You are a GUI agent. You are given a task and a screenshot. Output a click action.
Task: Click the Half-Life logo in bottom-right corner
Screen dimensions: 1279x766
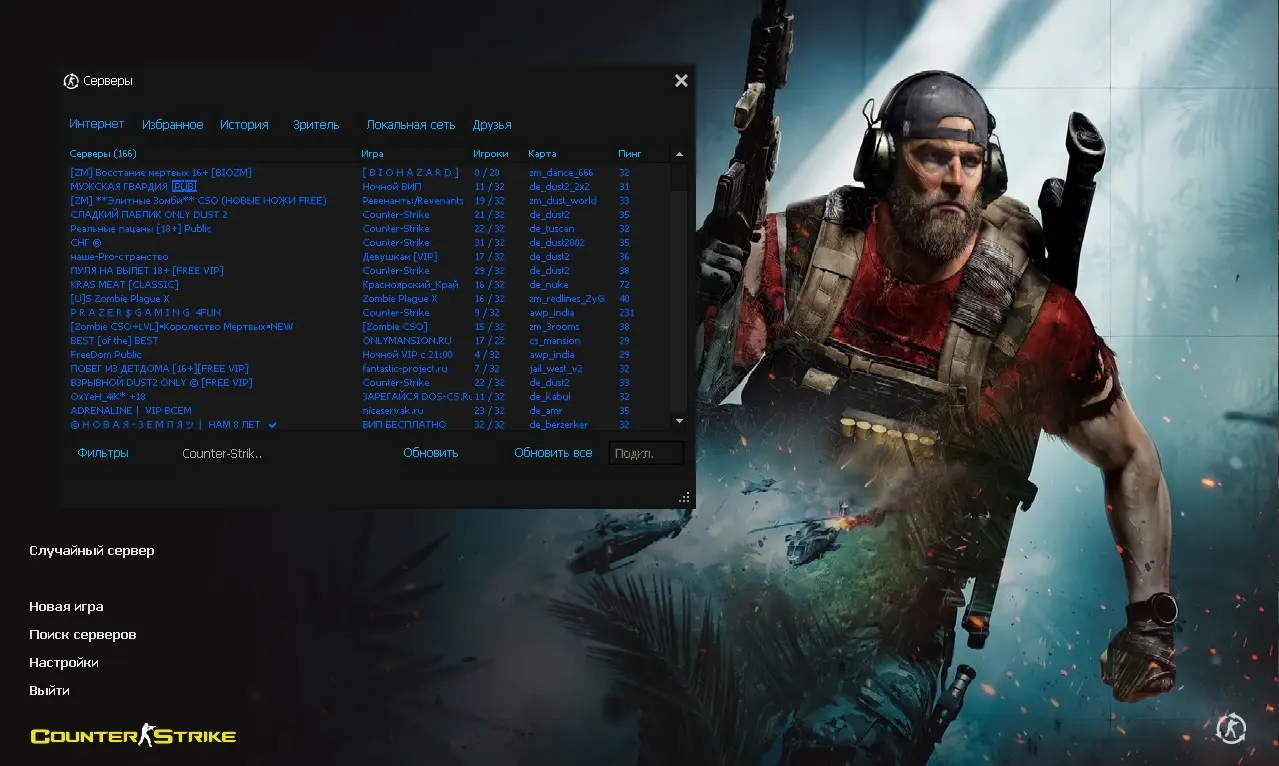pos(1232,729)
